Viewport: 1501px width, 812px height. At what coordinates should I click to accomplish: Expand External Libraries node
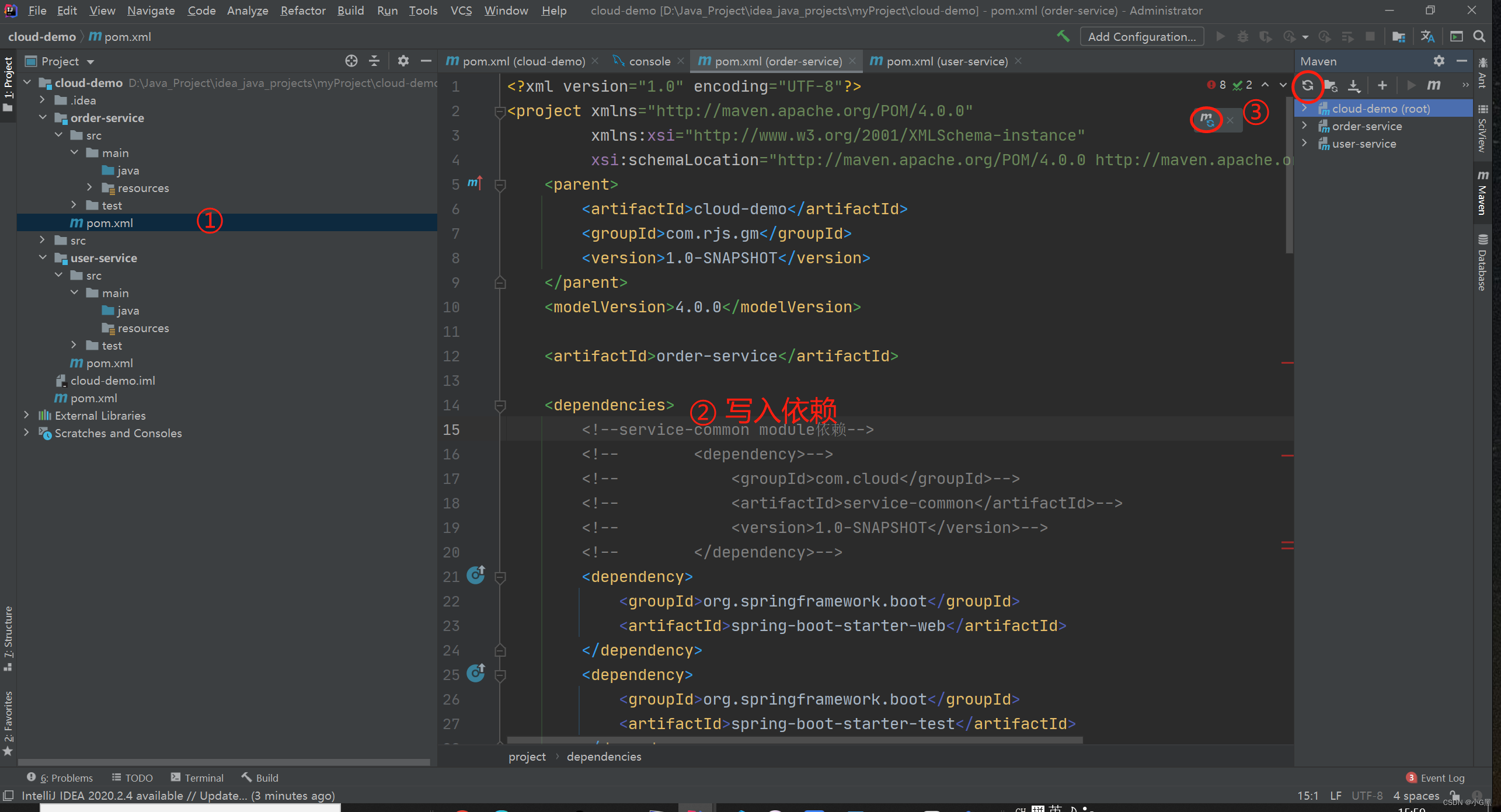[26, 415]
